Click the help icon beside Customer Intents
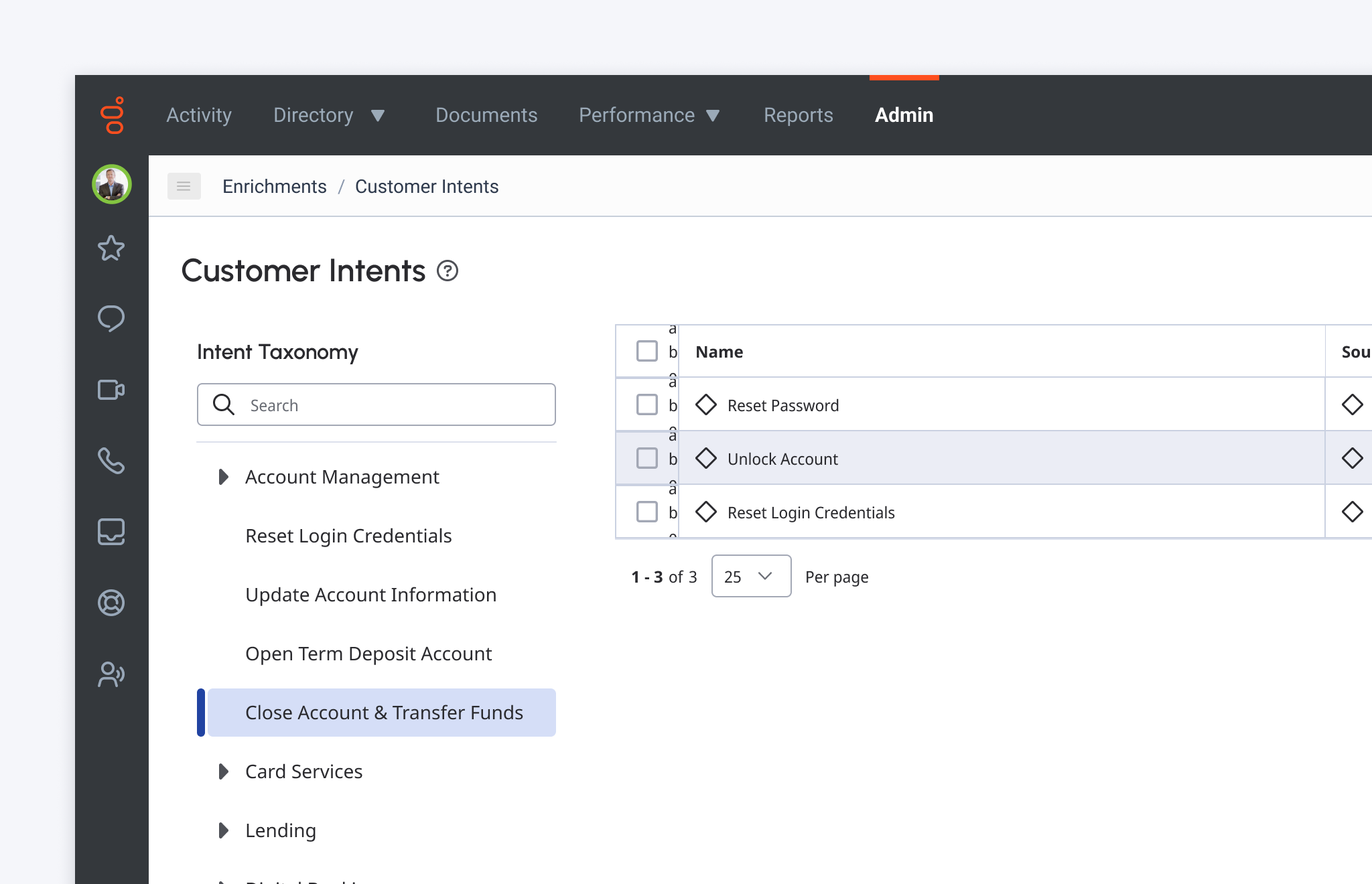 [x=448, y=271]
